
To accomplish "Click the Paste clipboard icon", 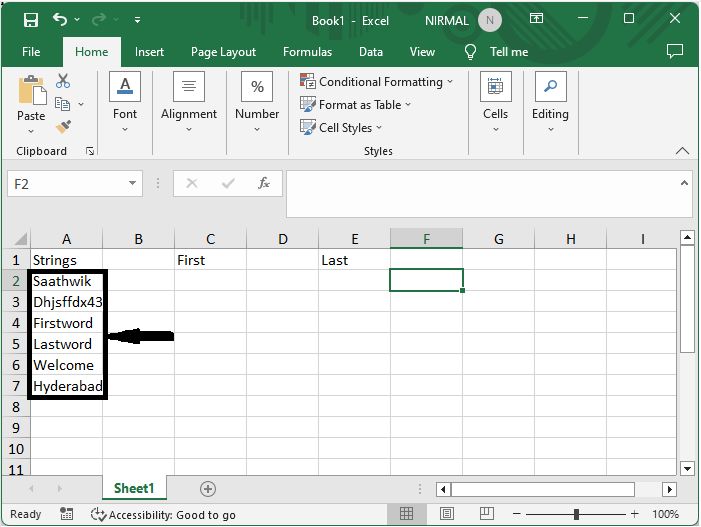I will pyautogui.click(x=31, y=90).
